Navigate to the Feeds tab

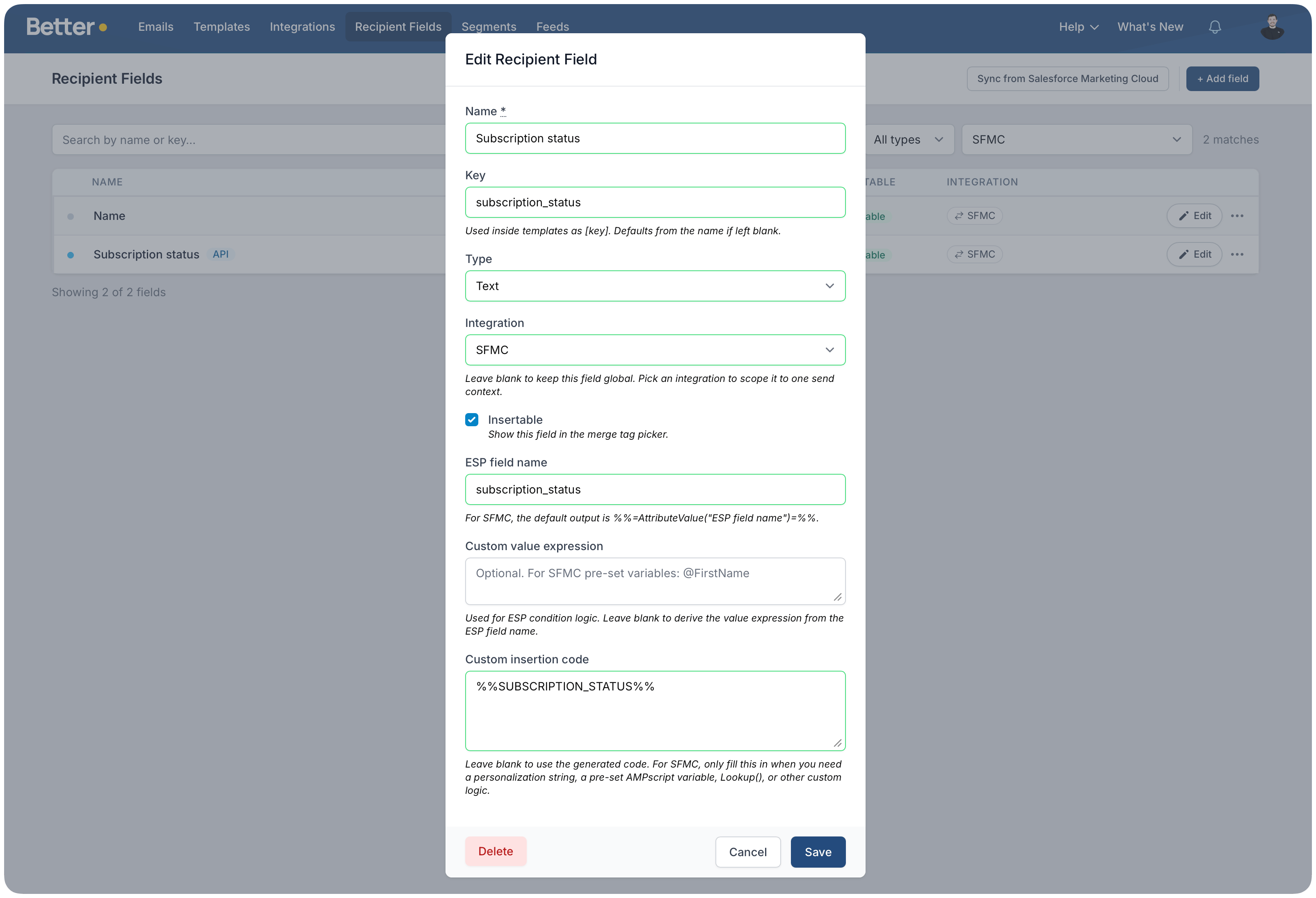[552, 27]
